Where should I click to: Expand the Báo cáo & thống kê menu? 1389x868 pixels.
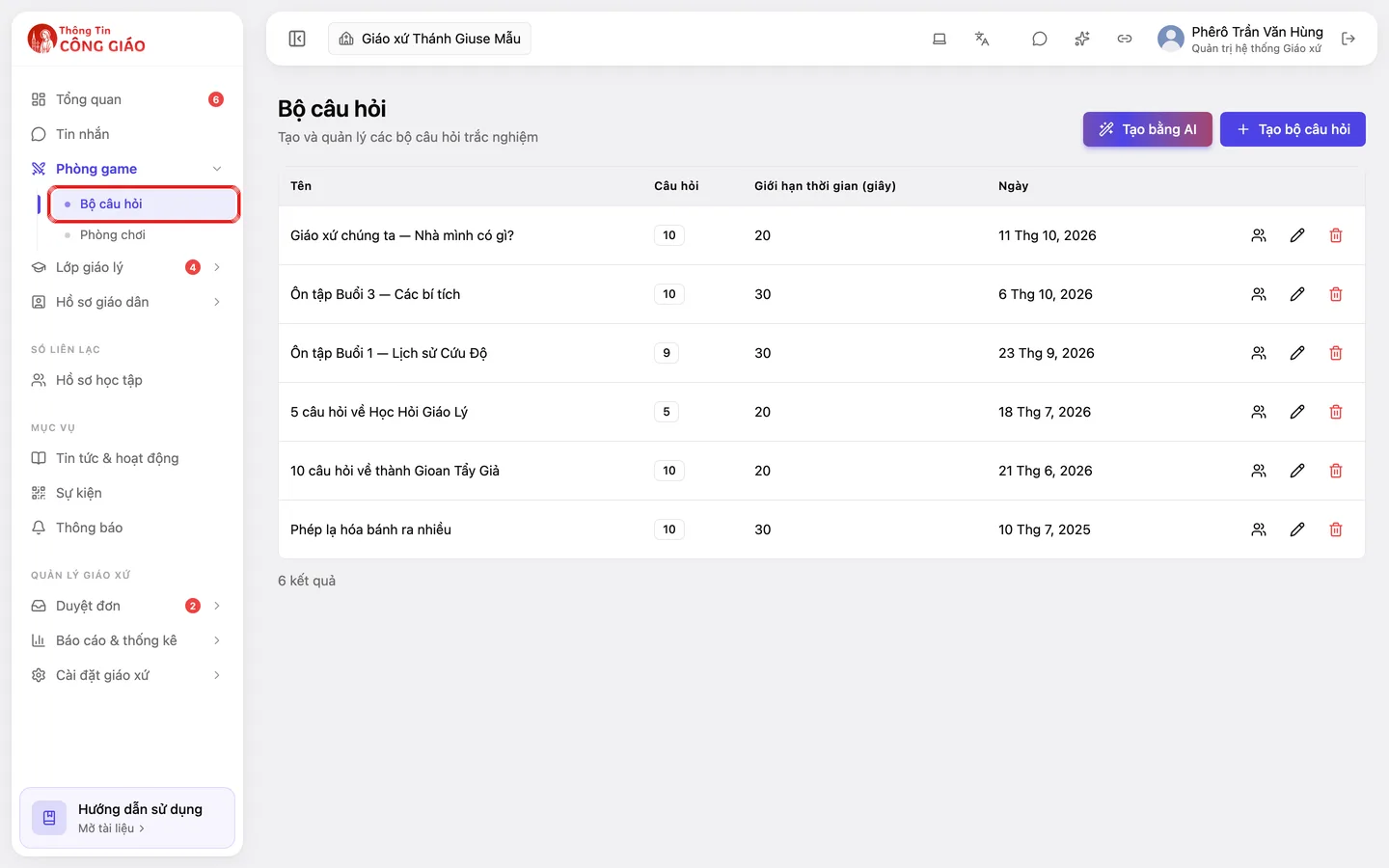[x=217, y=640]
